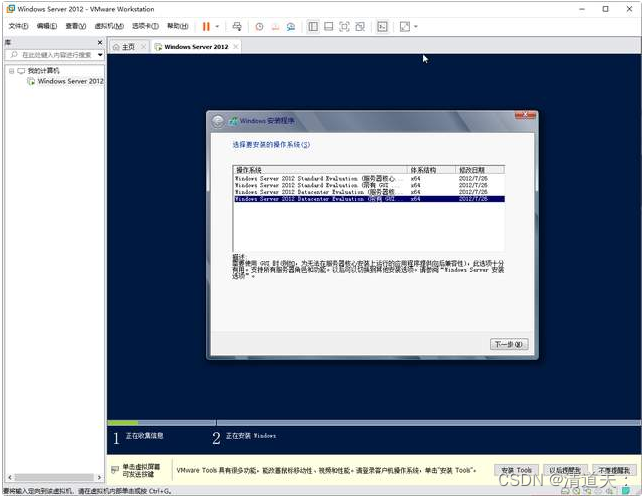This screenshot has width=642, height=498.
Task: Switch to Unity mode via the toolbar icon
Action: (360, 27)
